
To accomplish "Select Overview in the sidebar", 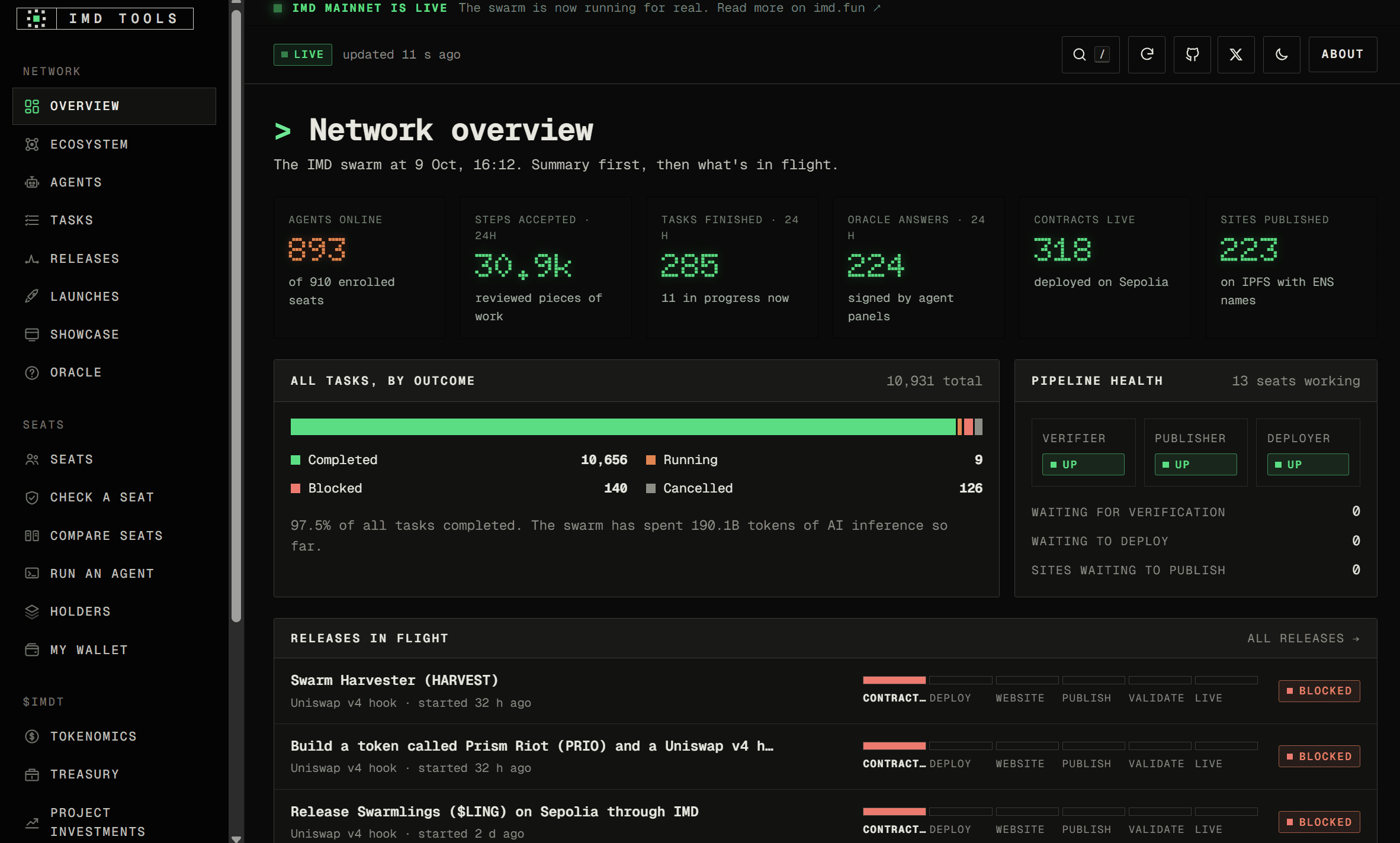I will coord(114,106).
